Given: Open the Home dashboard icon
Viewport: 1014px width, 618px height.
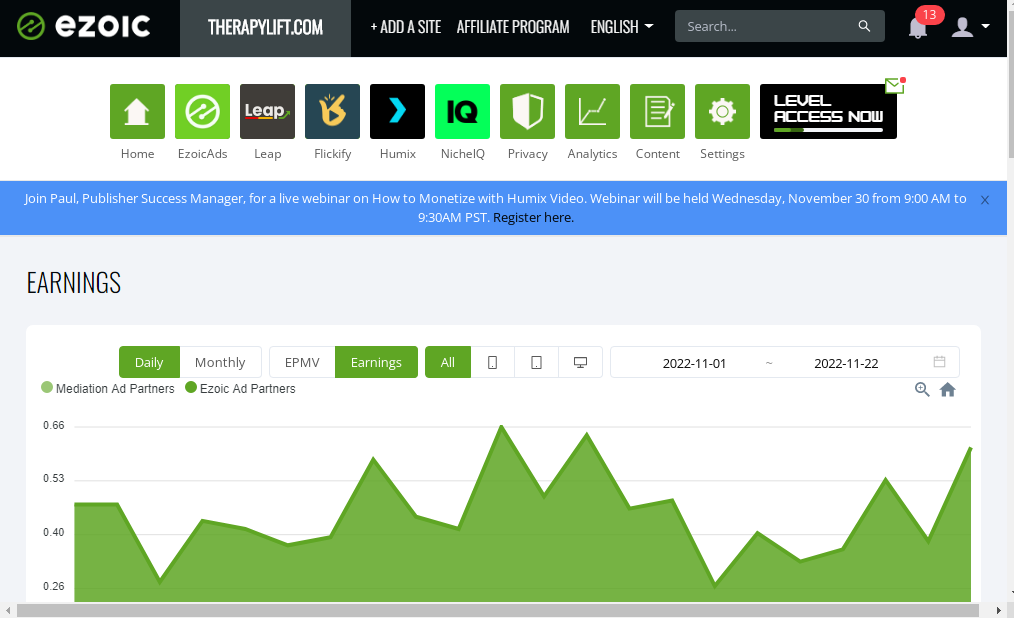Looking at the screenshot, I should click(137, 111).
